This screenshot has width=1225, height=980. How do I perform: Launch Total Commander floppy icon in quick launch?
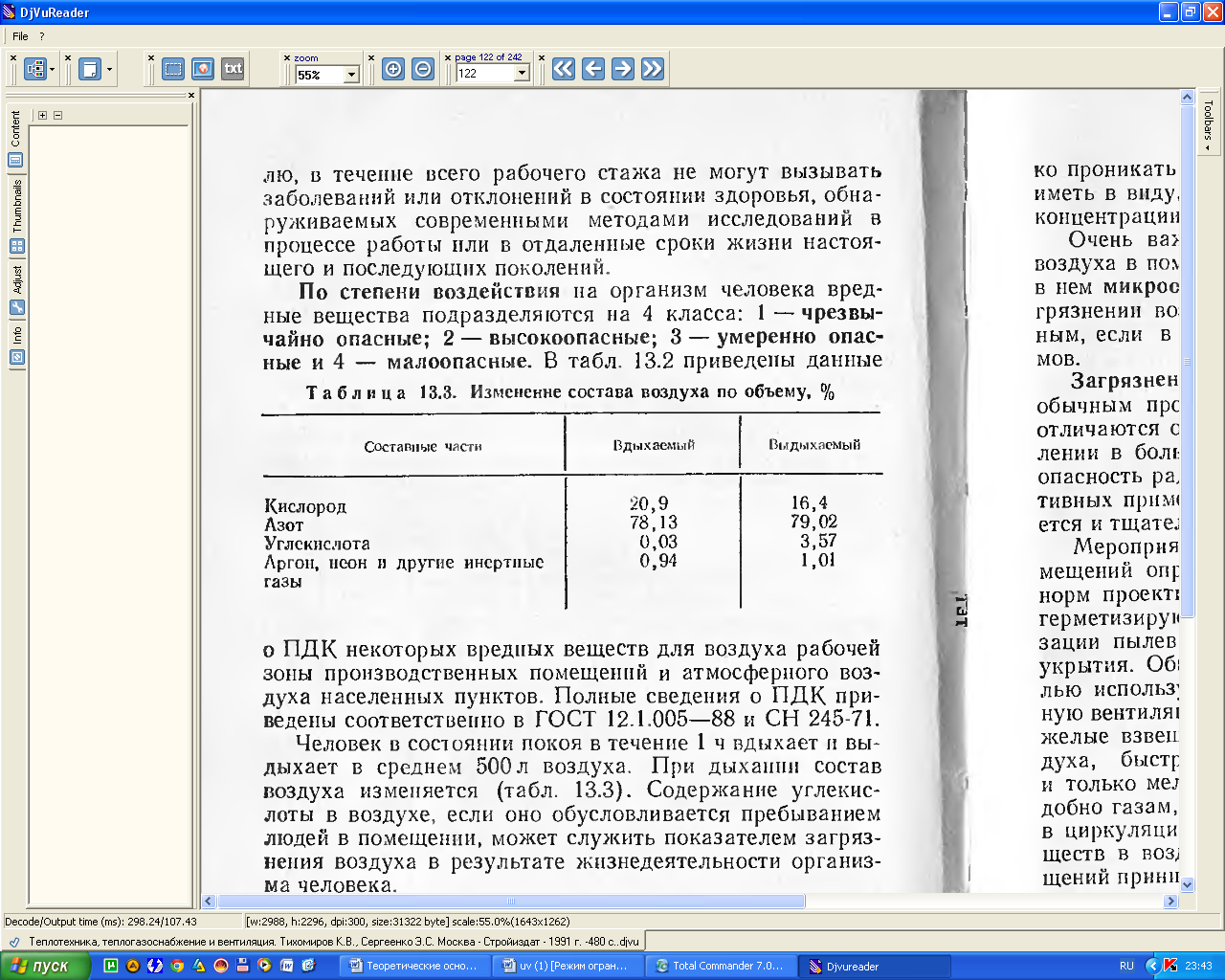[x=243, y=966]
